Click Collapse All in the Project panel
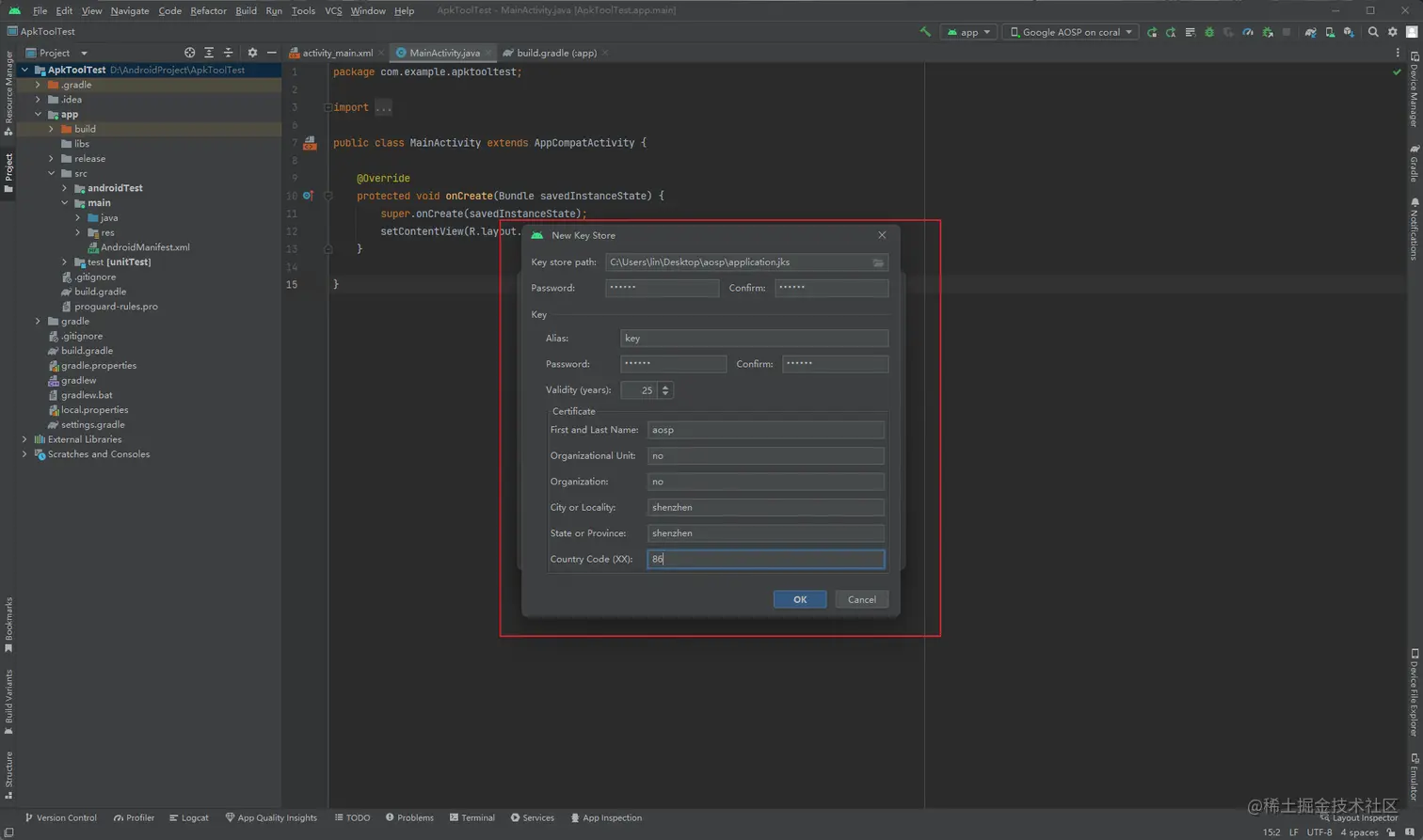Viewport: 1423px width, 840px height. (x=228, y=53)
